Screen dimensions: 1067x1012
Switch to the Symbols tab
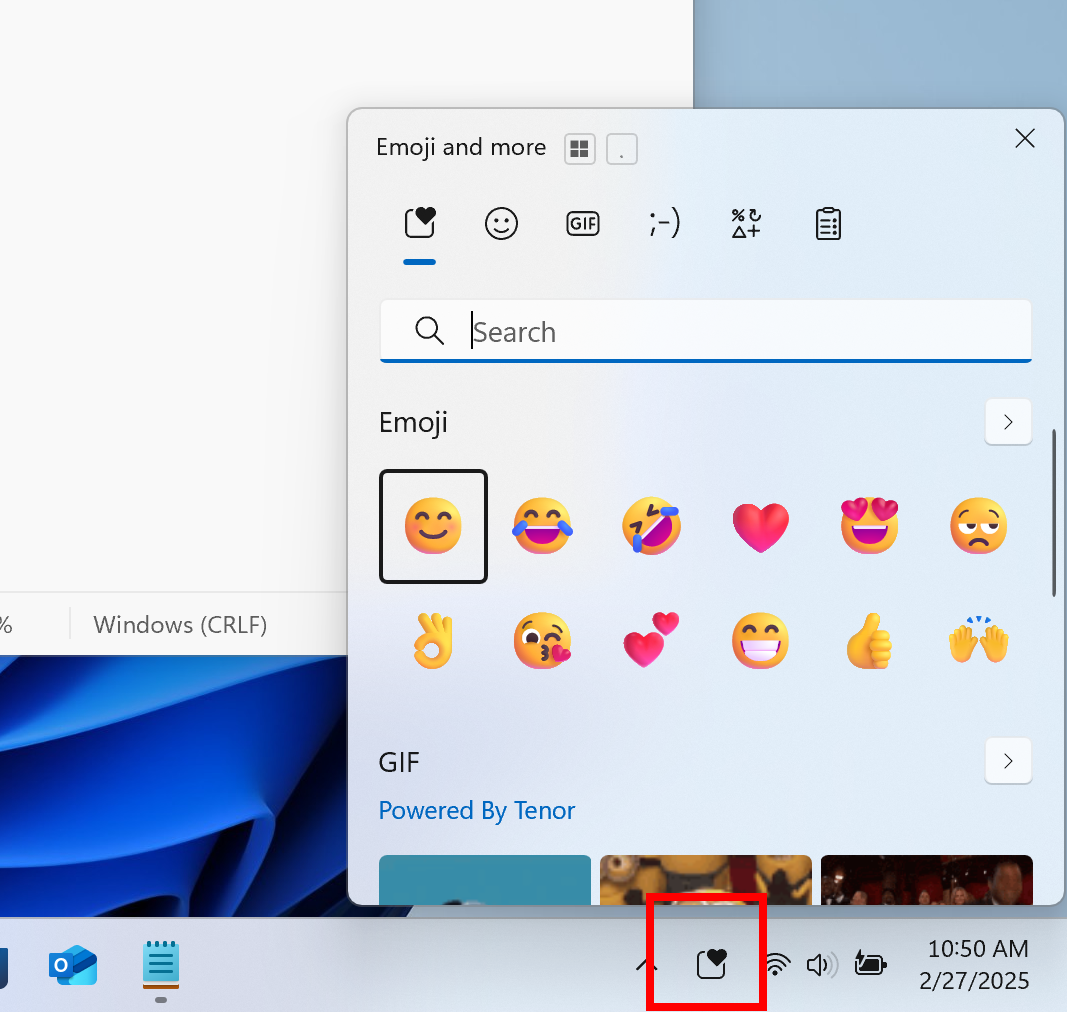click(745, 223)
